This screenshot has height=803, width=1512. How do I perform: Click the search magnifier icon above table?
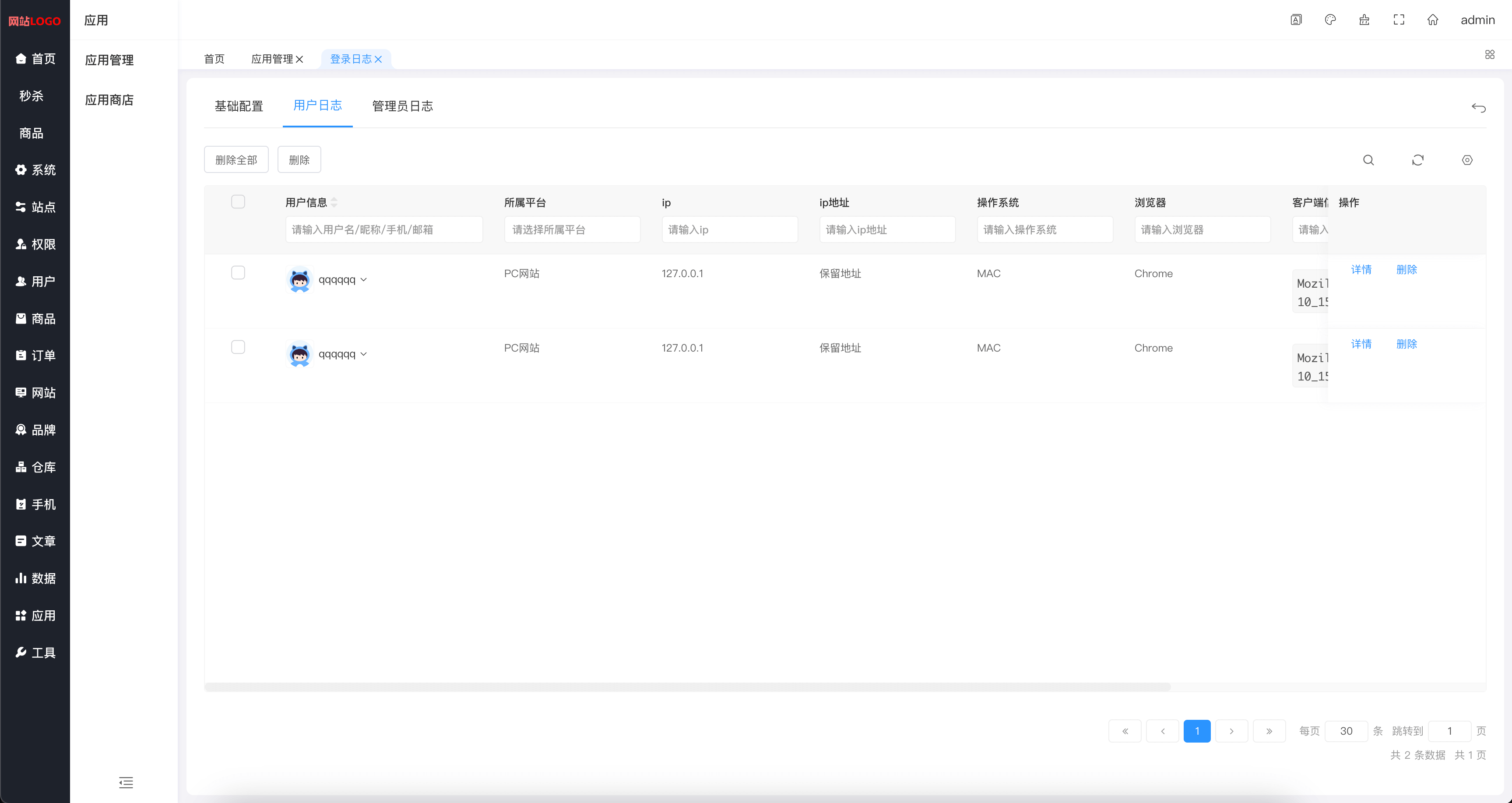point(1368,160)
